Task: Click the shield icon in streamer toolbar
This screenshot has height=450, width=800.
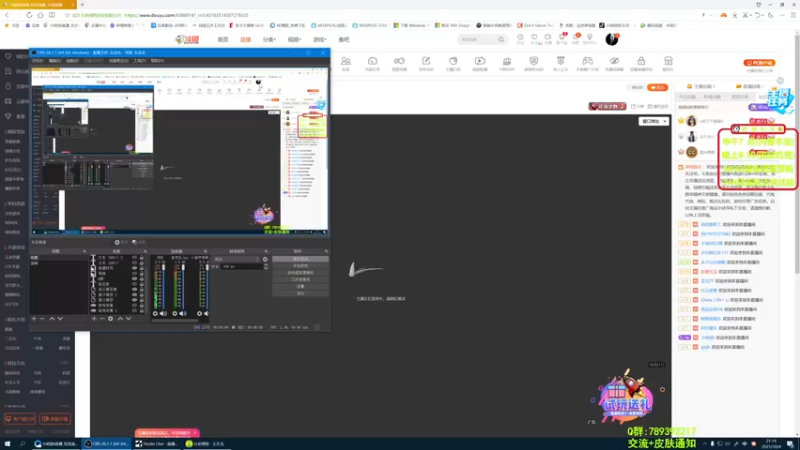Action: tap(534, 61)
